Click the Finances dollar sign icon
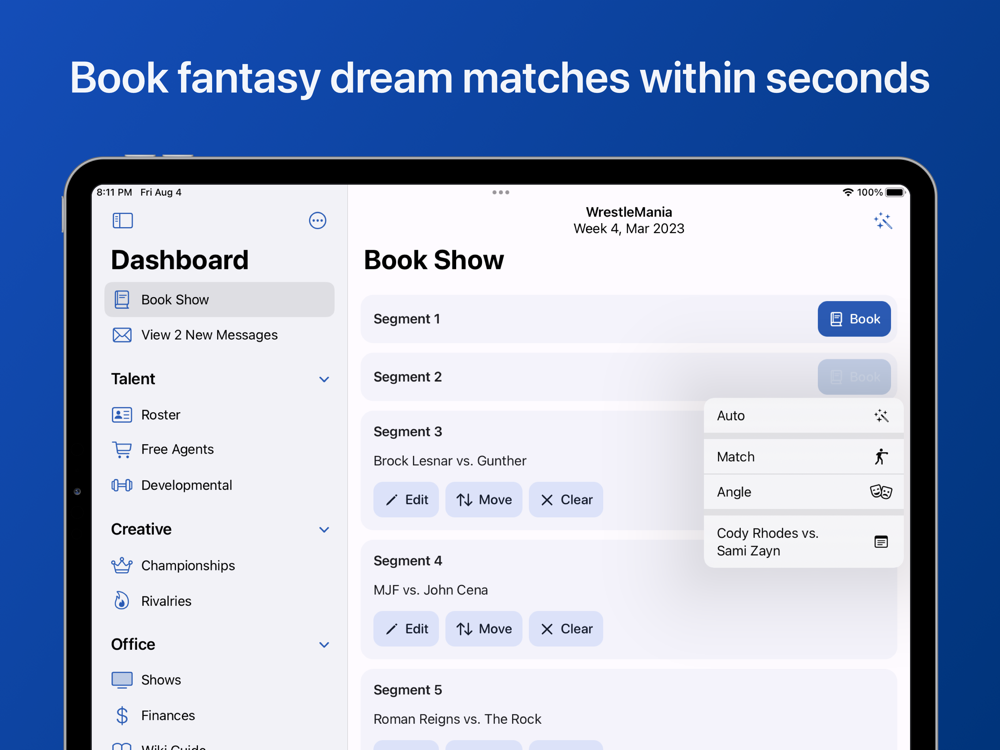 122,716
